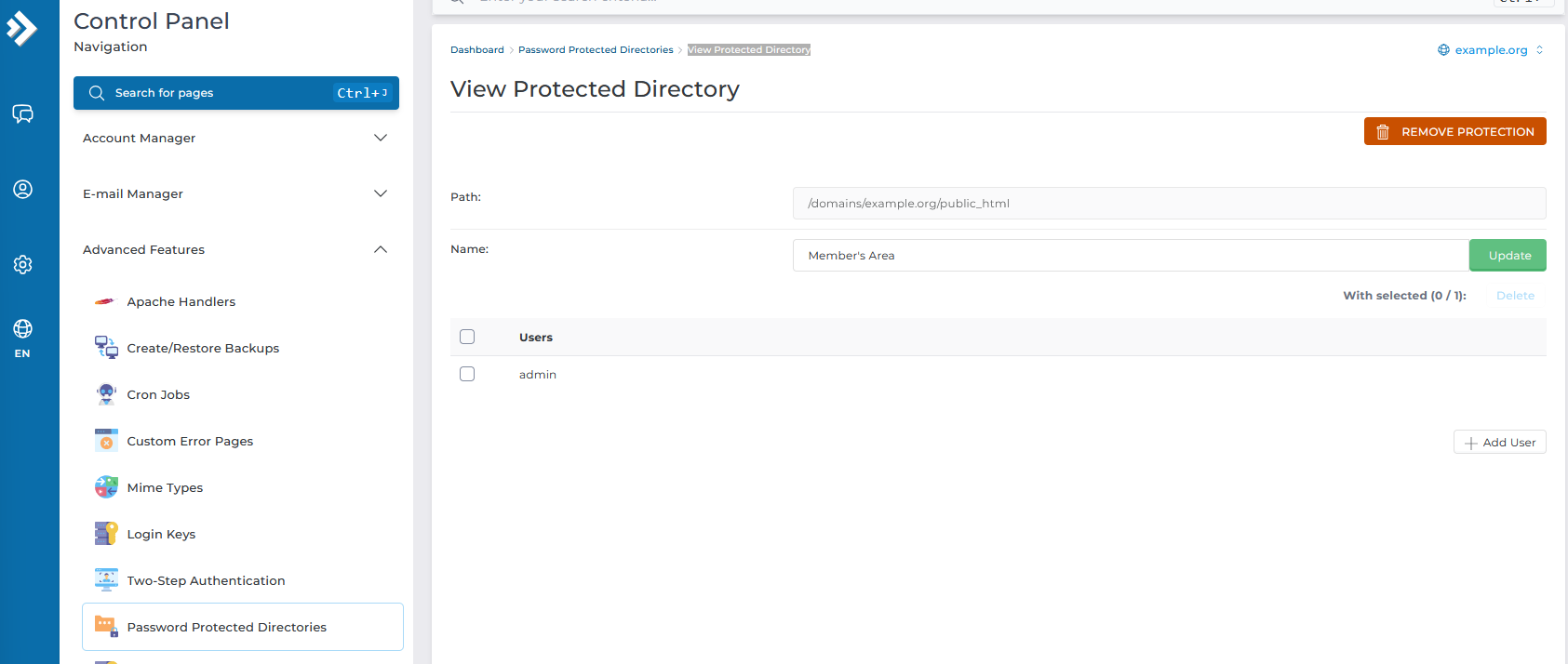Open Custom Error Pages menu item
This screenshot has width=1568, height=664.
pyautogui.click(x=190, y=441)
